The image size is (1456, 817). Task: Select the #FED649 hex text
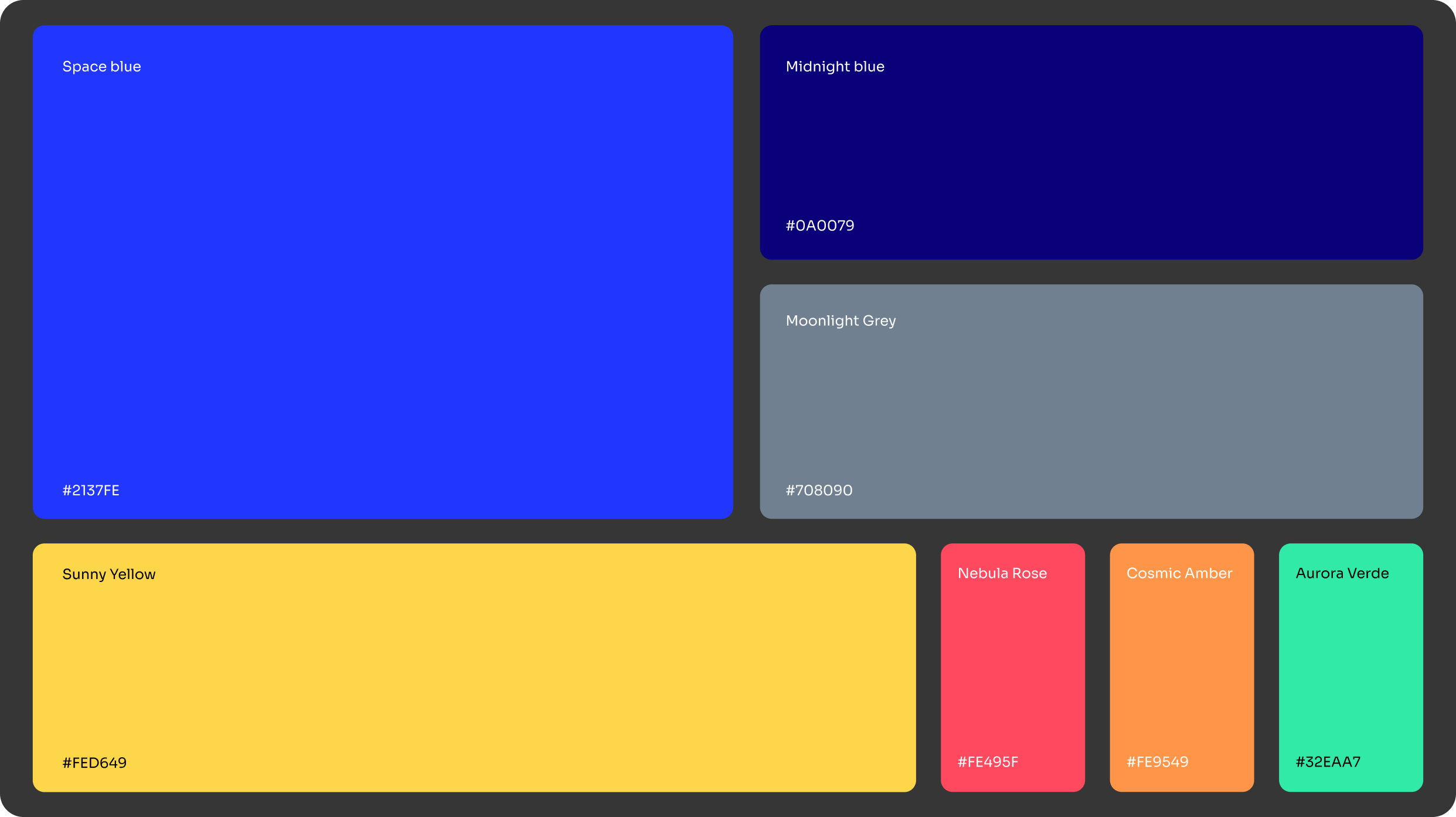click(x=94, y=763)
